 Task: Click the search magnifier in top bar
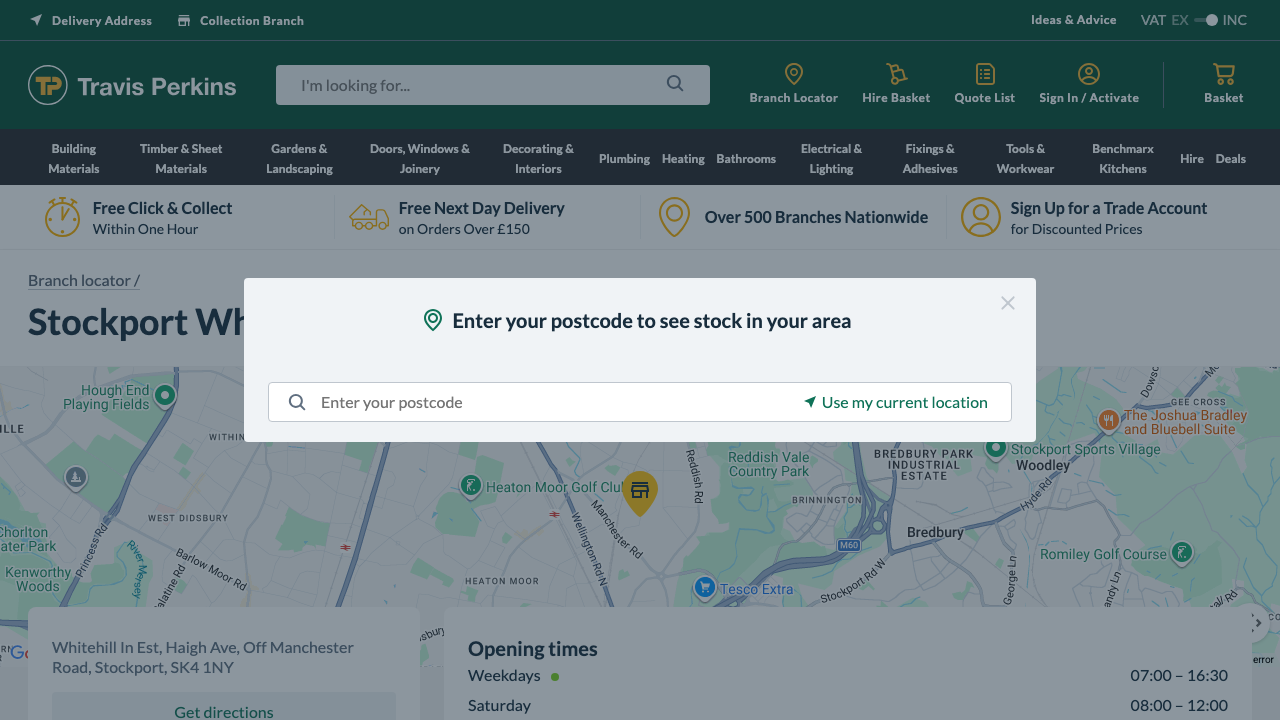click(675, 84)
